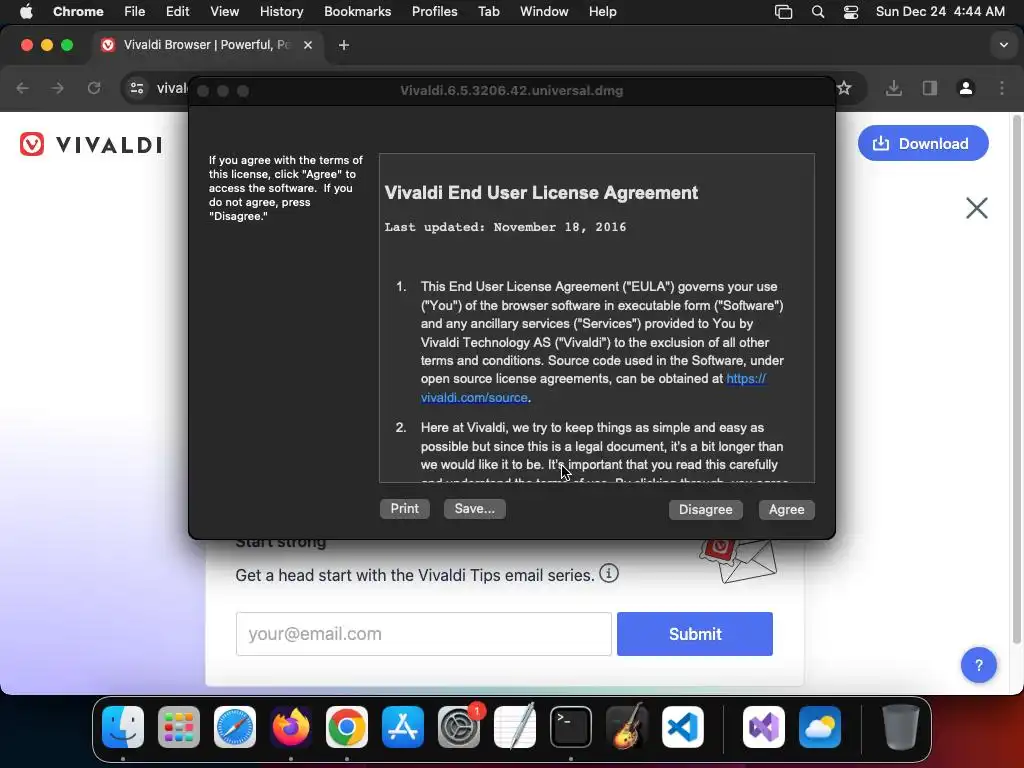The image size is (1024, 768).
Task: Toggle Chrome side panel icon
Action: pos(929,88)
